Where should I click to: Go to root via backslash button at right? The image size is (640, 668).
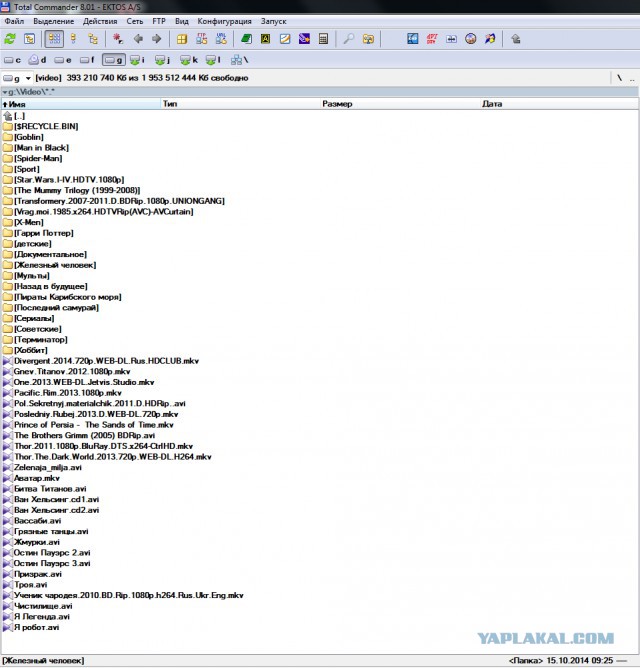pyautogui.click(x=619, y=78)
